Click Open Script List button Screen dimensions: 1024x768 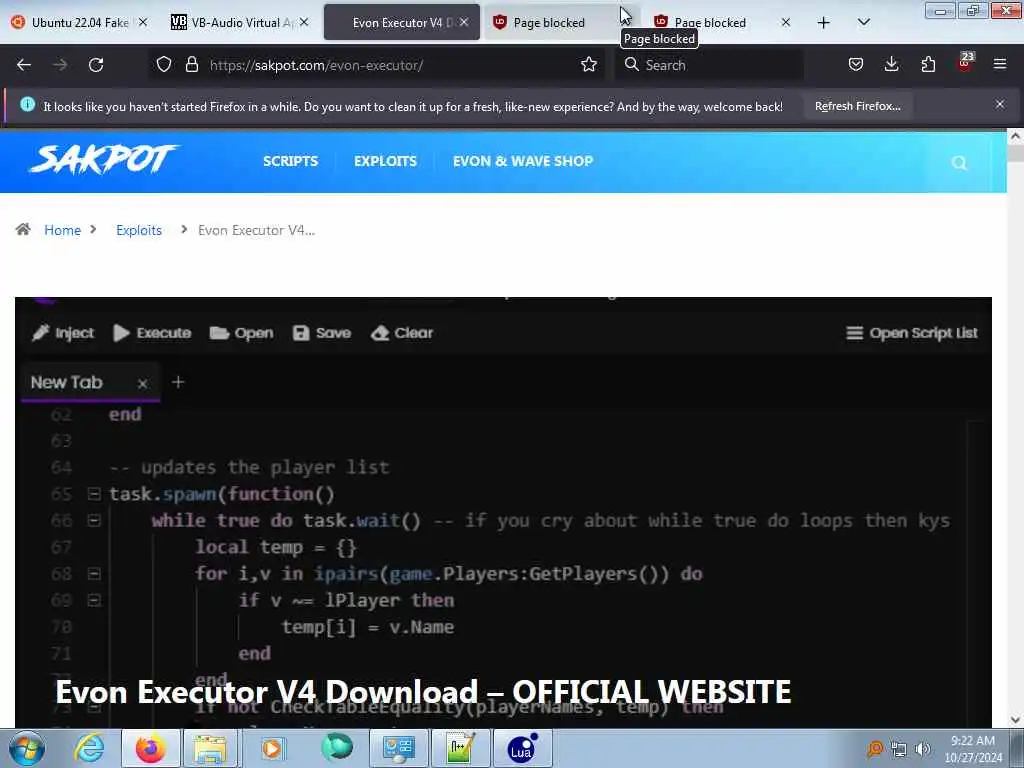[x=912, y=333]
